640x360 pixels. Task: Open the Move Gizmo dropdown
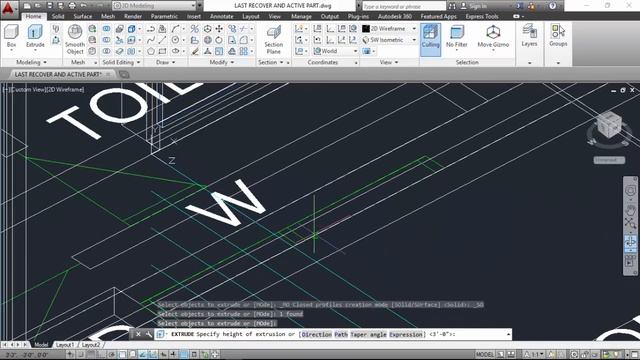[x=493, y=37]
